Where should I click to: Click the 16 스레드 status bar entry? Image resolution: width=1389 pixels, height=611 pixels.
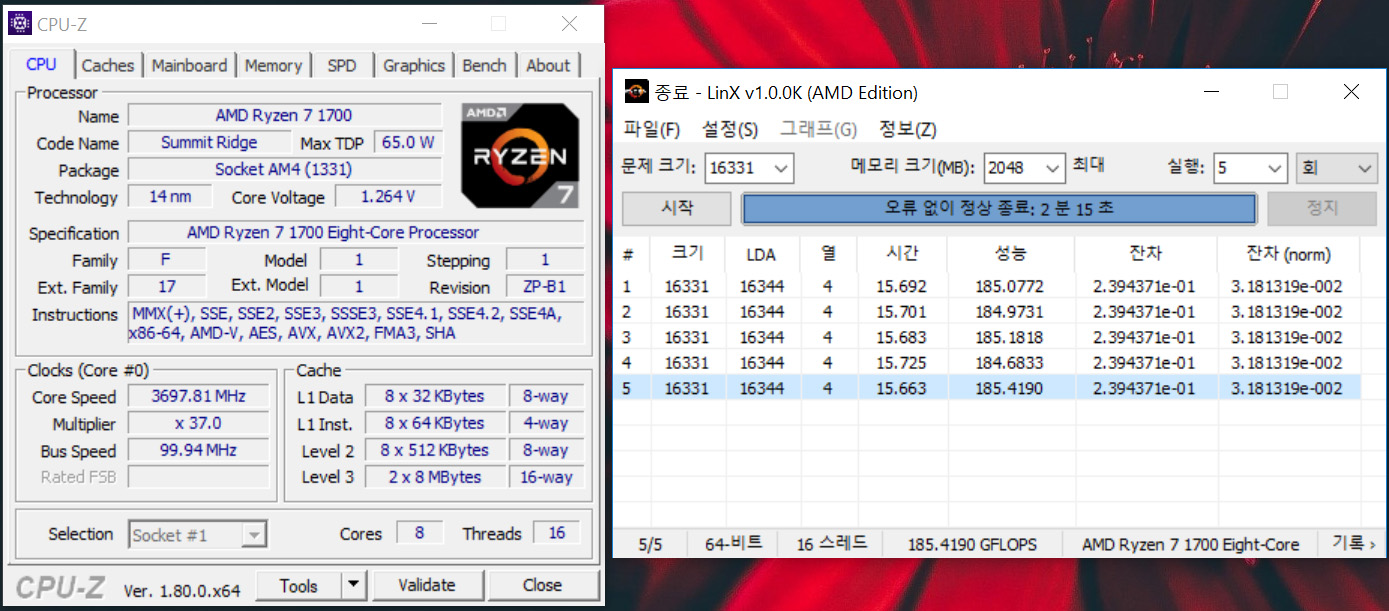point(832,544)
